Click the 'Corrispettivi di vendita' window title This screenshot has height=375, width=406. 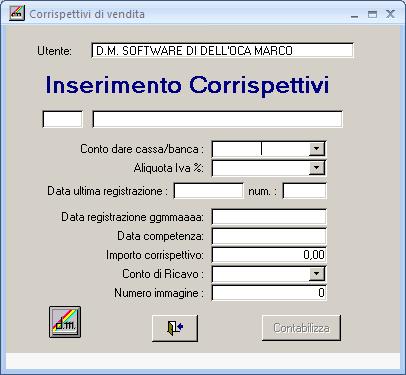pyautogui.click(x=87, y=14)
